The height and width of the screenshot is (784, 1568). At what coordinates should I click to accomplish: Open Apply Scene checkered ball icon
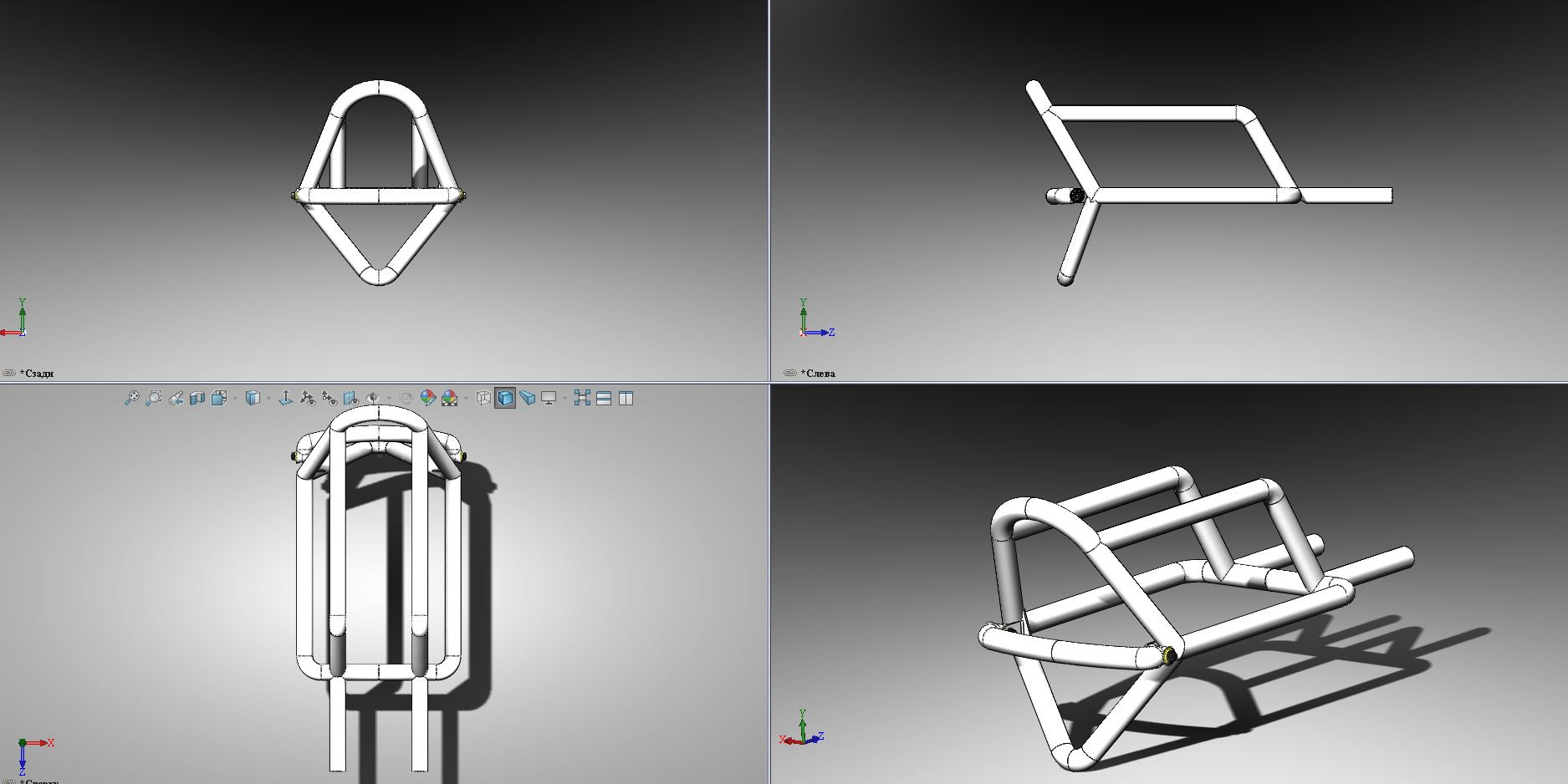point(449,398)
